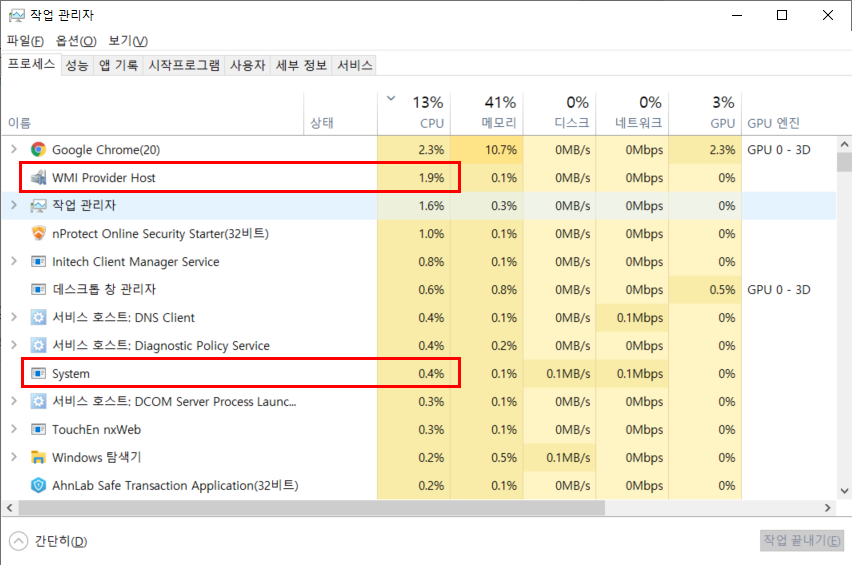Click the vertical scrollbar up arrow

pos(844,144)
